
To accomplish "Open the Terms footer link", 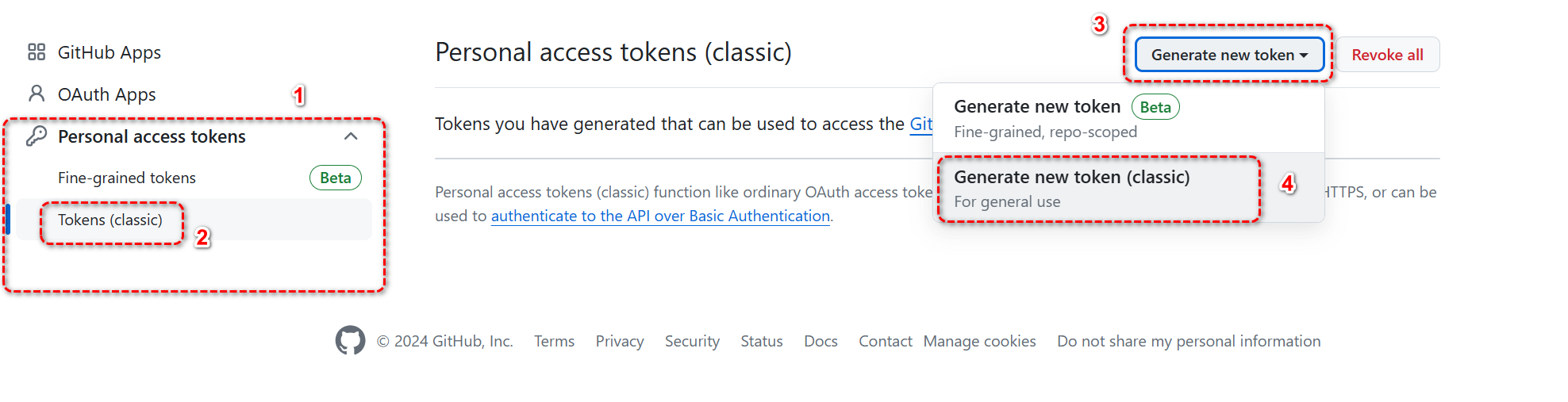I will (554, 341).
